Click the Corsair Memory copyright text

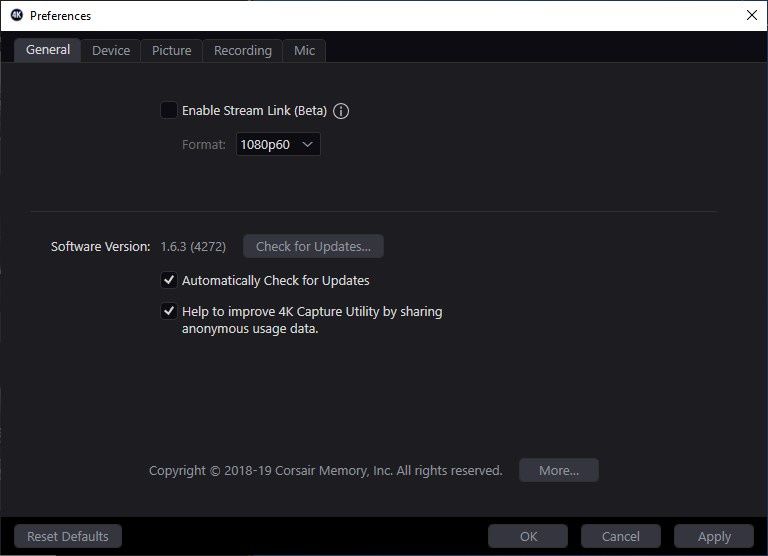click(x=326, y=471)
